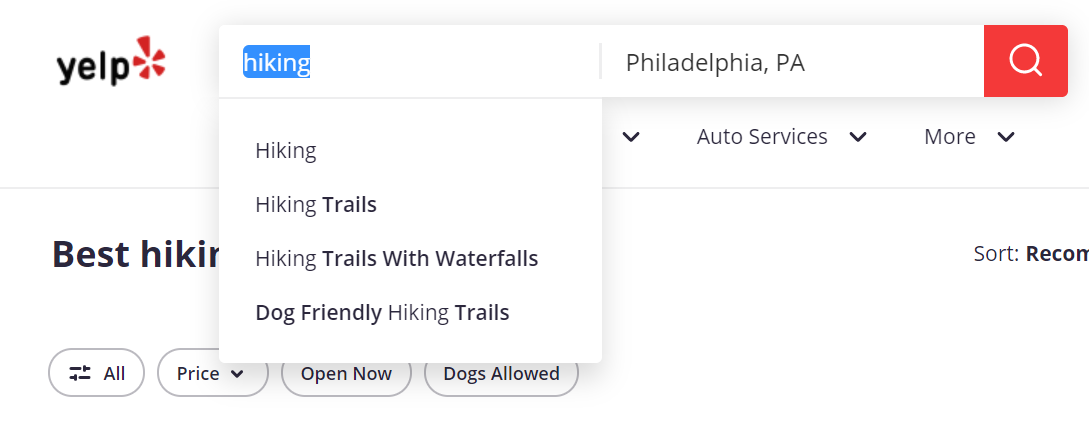Click the "Best hiking" results heading
This screenshot has height=424, width=1089.
(135, 254)
